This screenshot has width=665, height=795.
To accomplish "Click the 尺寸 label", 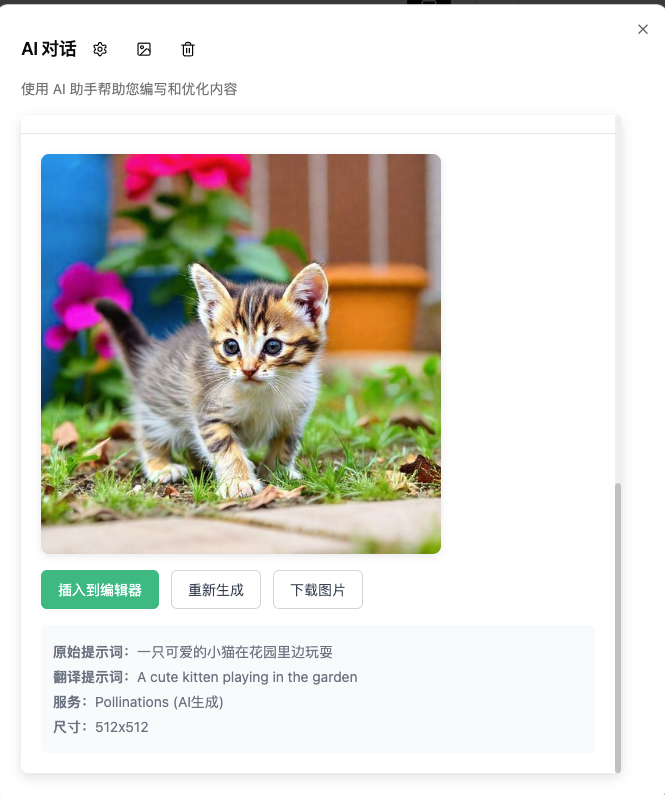I will click(67, 727).
